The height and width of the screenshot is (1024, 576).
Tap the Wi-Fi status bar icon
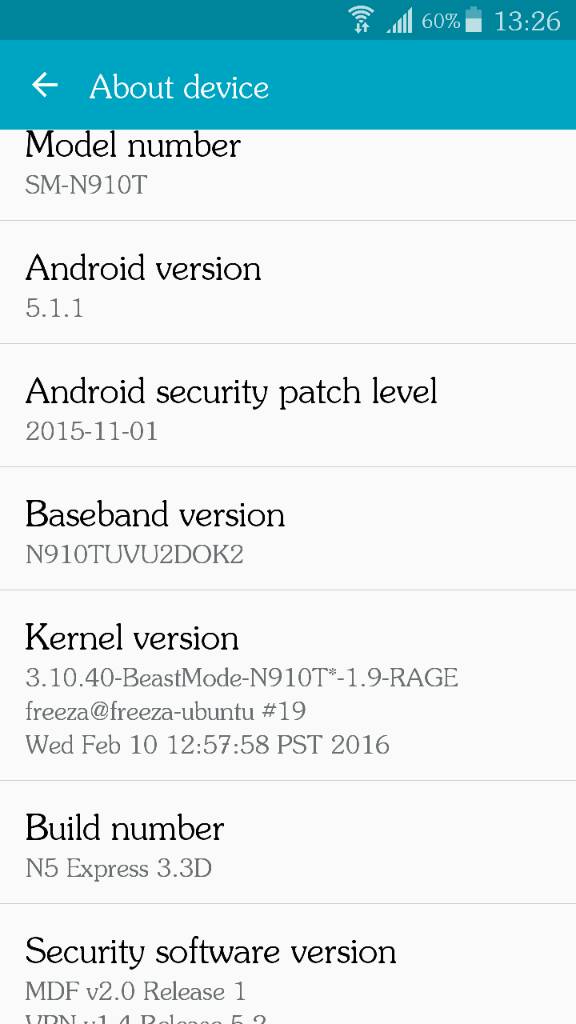(360, 19)
